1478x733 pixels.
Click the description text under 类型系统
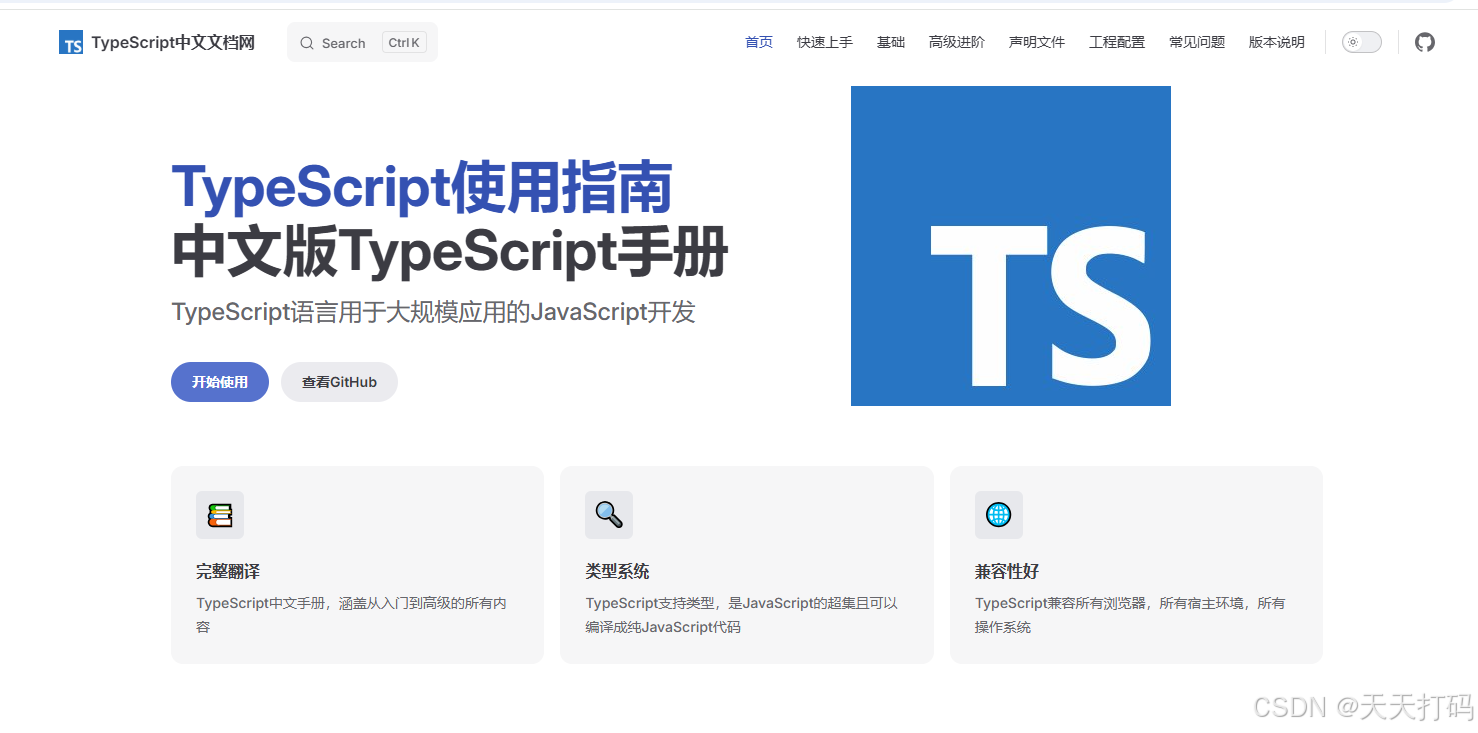click(741, 615)
